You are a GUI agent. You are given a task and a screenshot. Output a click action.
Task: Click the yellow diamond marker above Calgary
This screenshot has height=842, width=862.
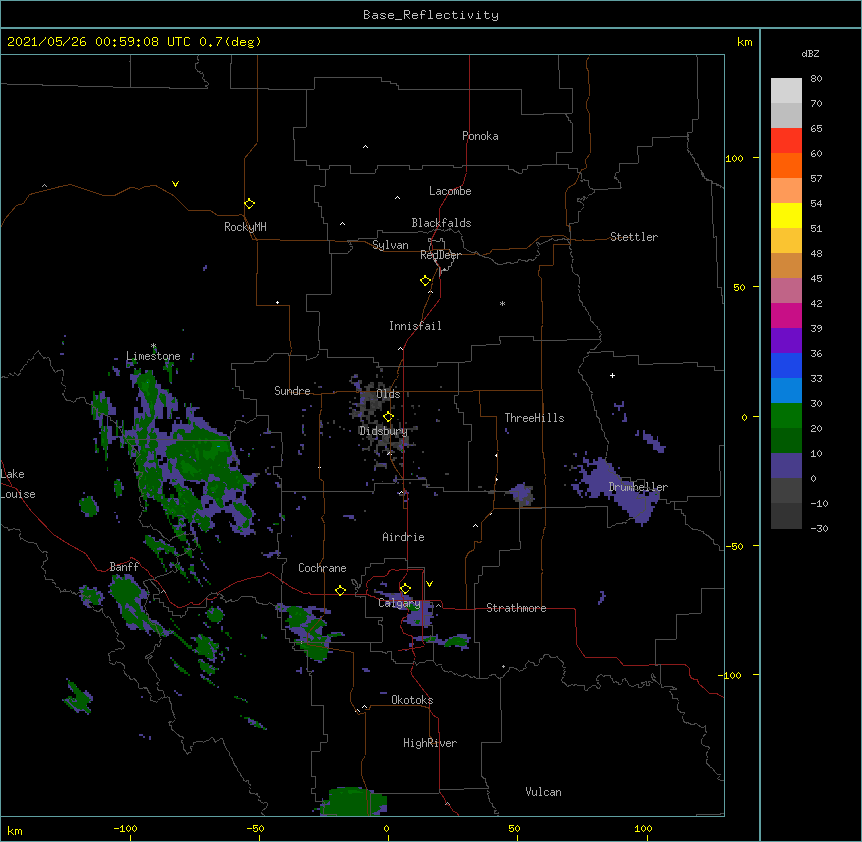(x=405, y=589)
